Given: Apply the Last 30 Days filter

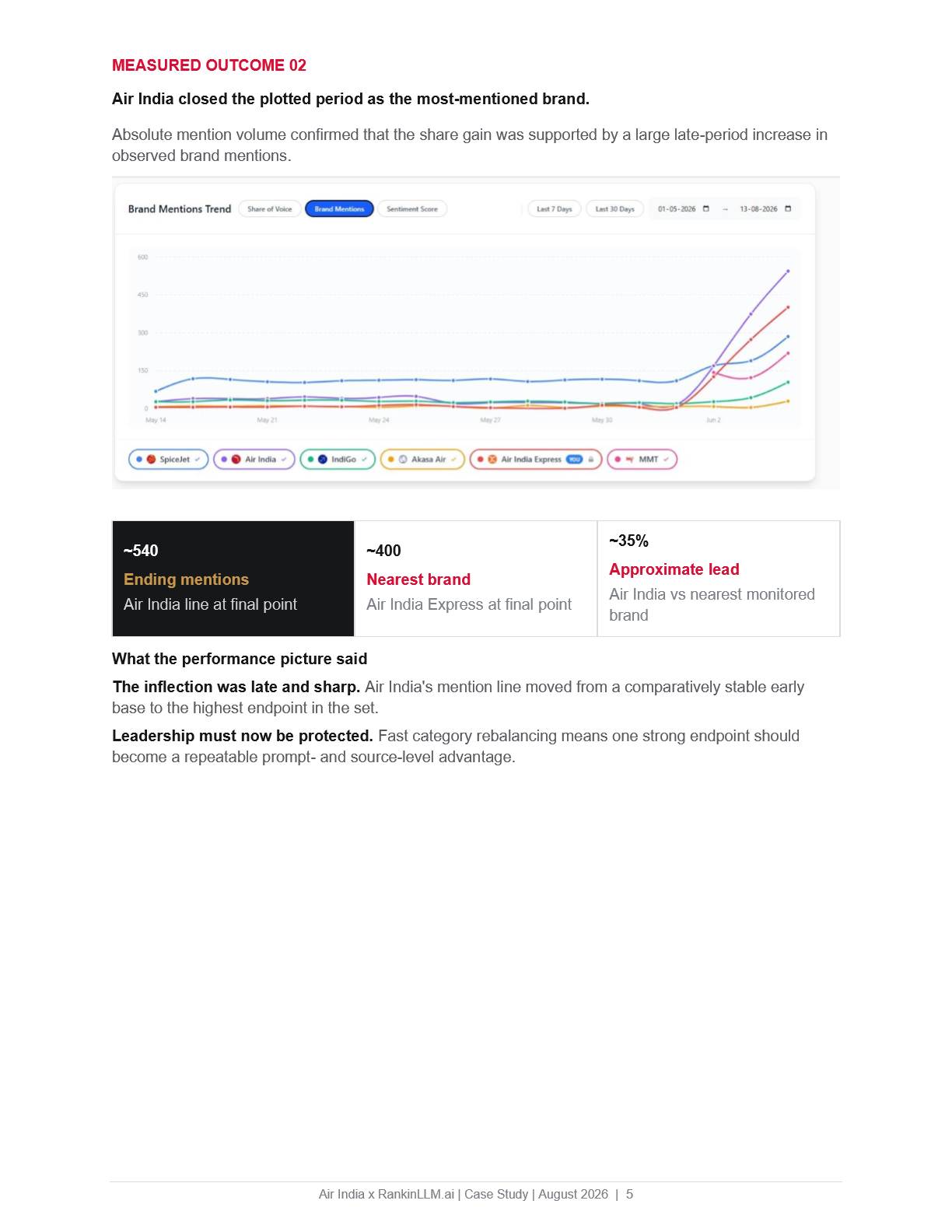Looking at the screenshot, I should (615, 209).
